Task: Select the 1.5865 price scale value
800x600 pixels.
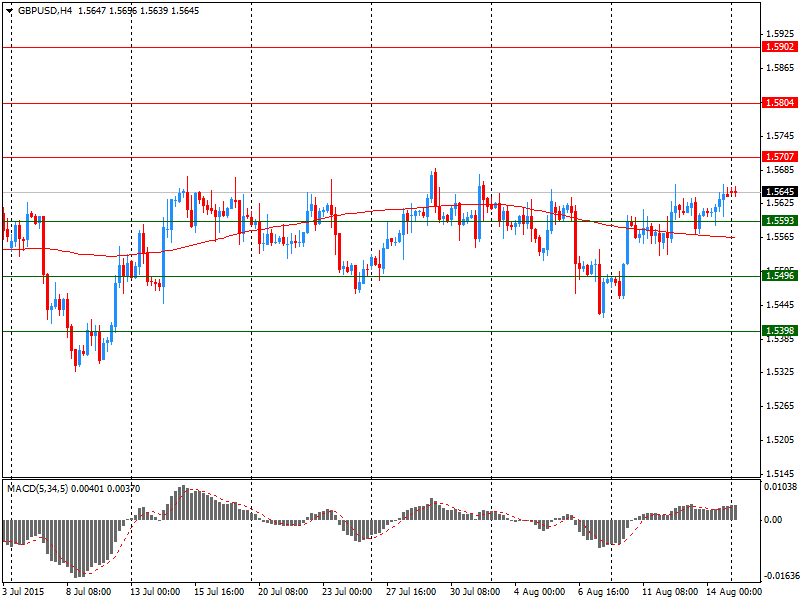Action: (x=781, y=68)
